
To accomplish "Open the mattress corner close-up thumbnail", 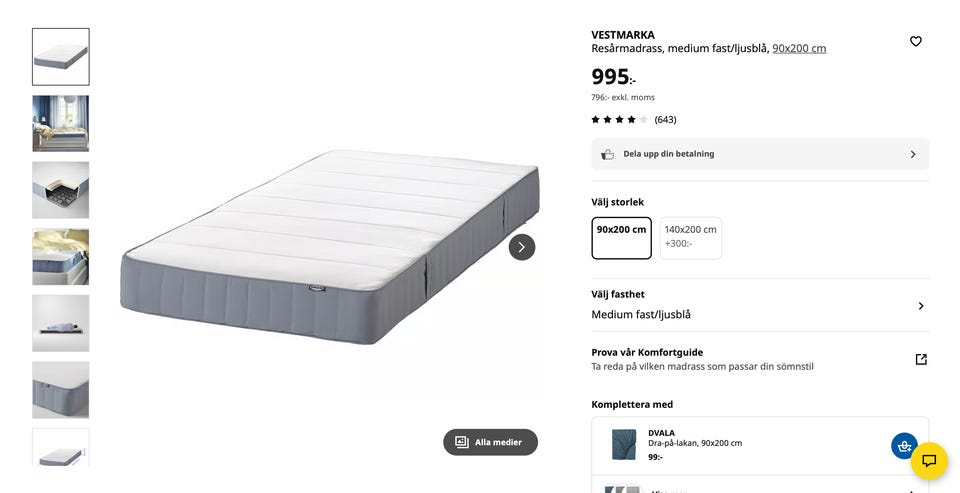I will (x=61, y=390).
